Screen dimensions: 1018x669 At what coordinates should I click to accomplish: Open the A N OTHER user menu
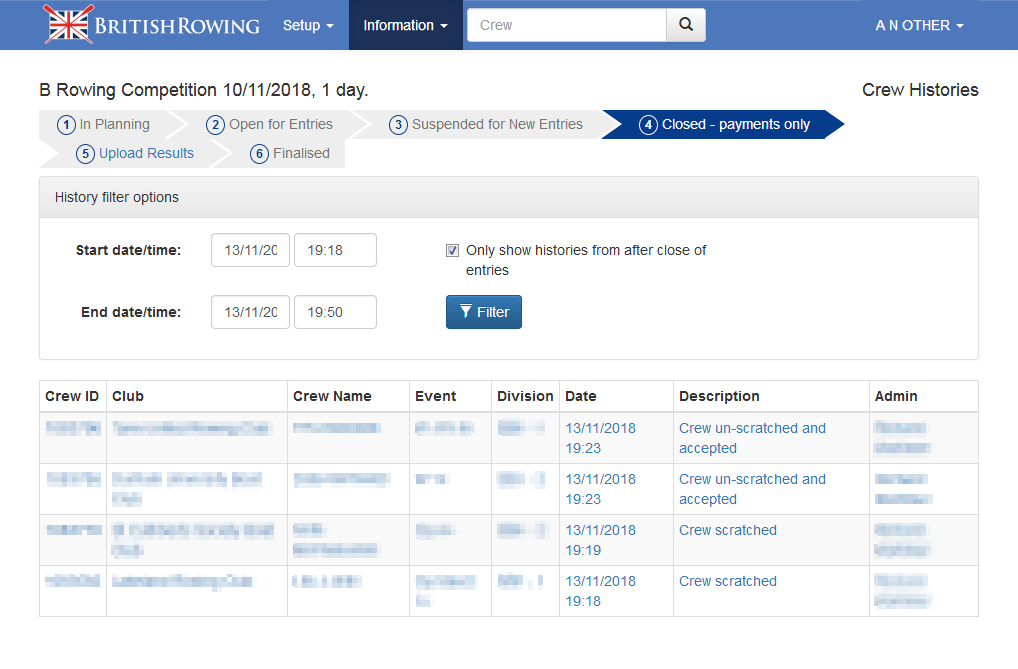[918, 25]
